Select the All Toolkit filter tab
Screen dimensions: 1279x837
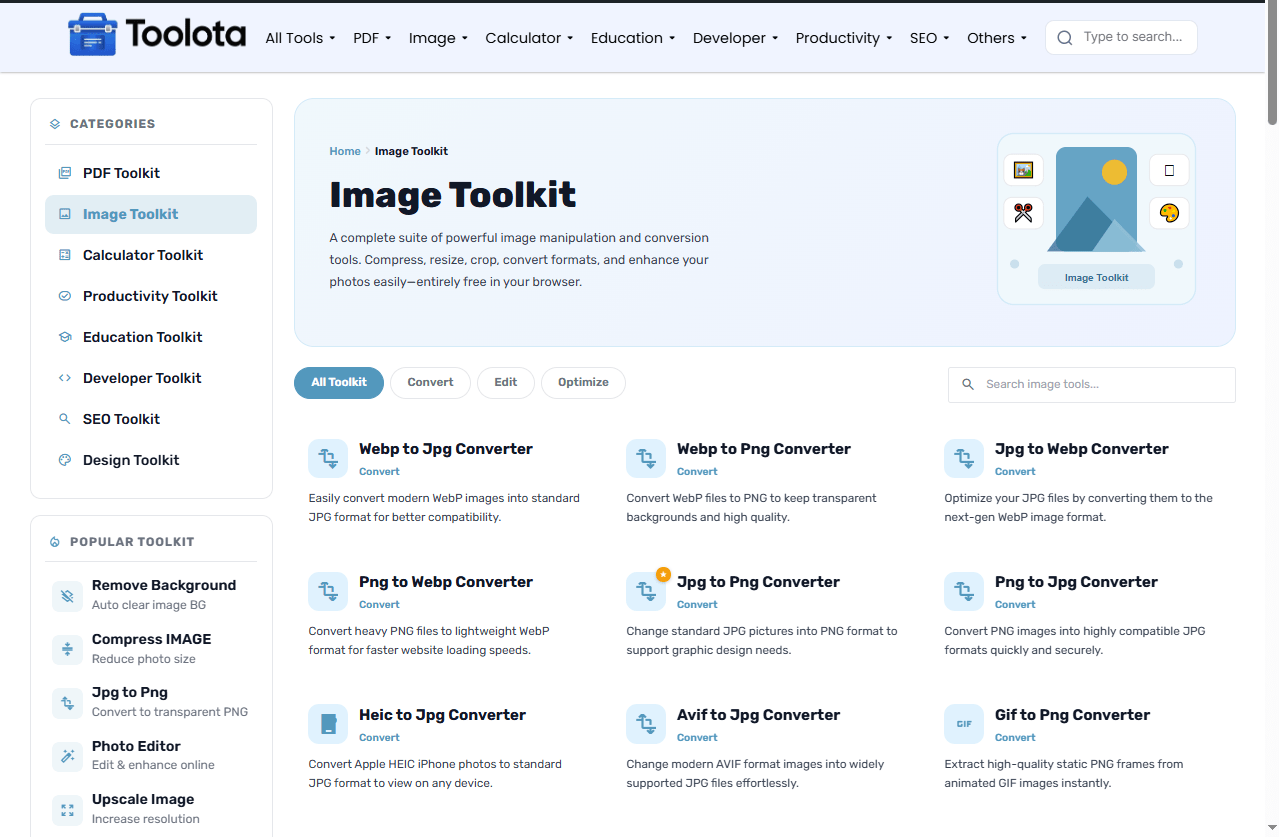click(x=339, y=383)
